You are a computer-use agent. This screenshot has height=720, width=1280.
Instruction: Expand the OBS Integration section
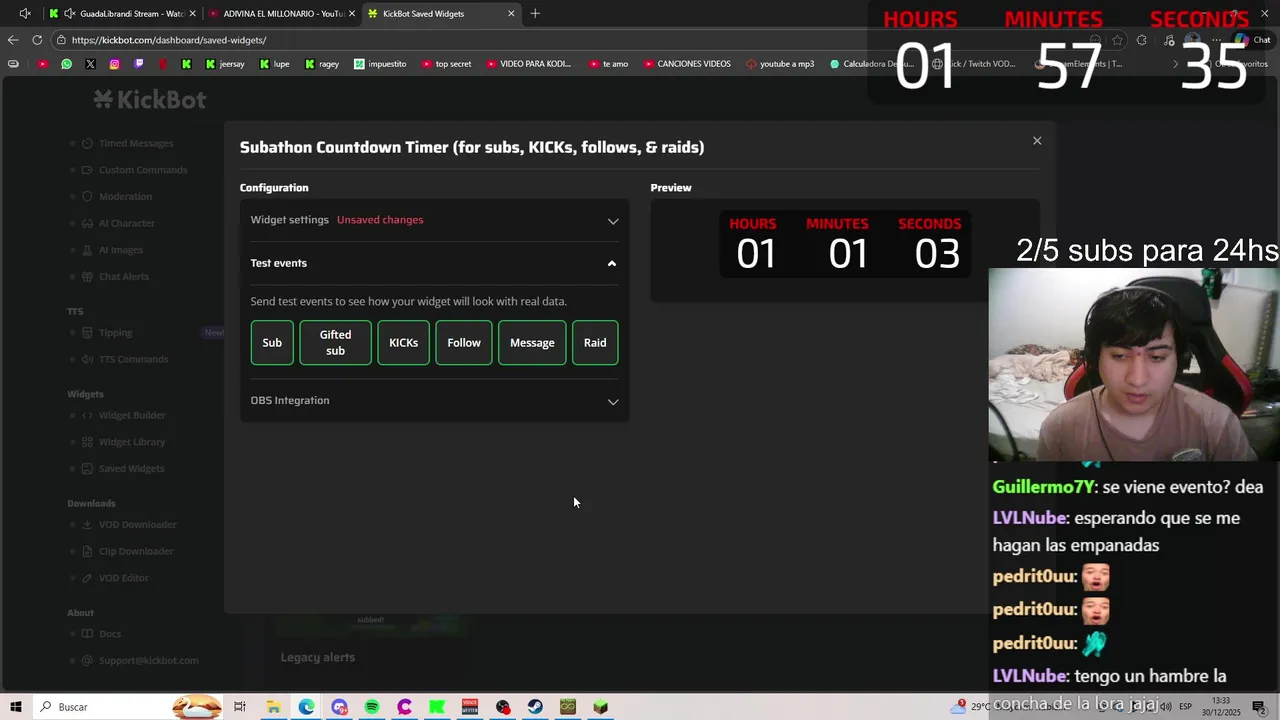(434, 401)
